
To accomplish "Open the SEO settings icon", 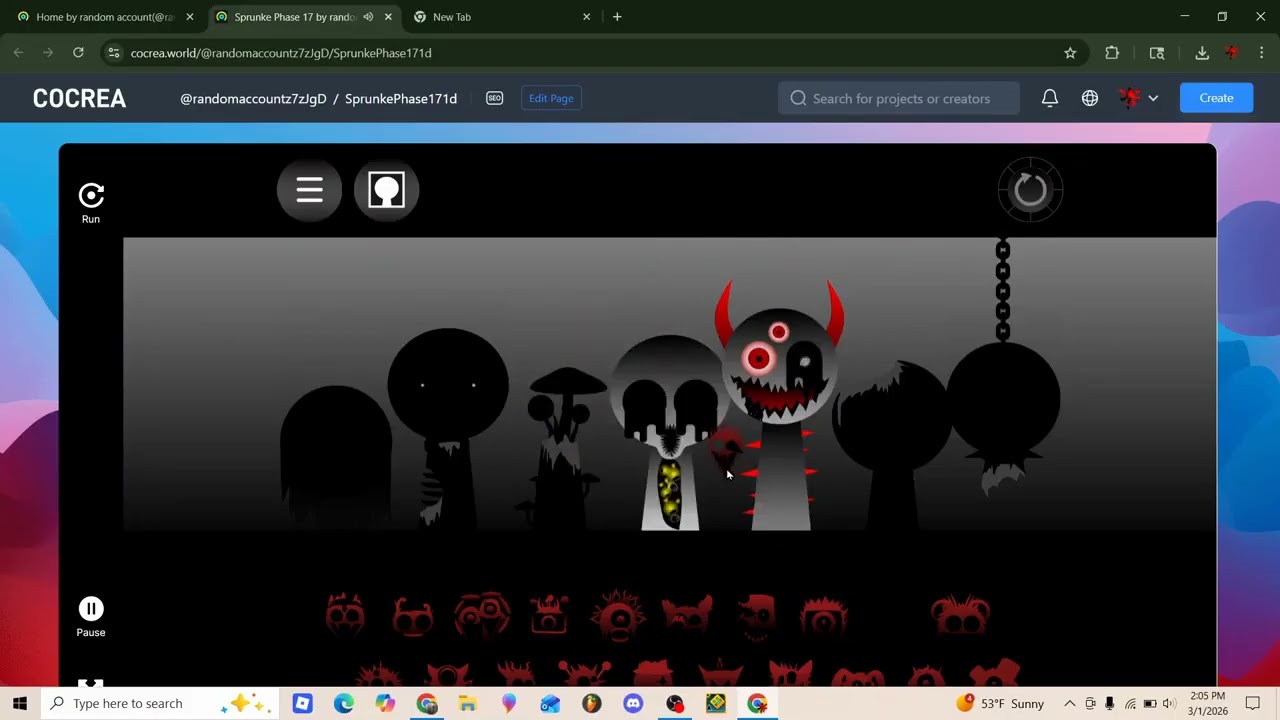I will click(495, 98).
